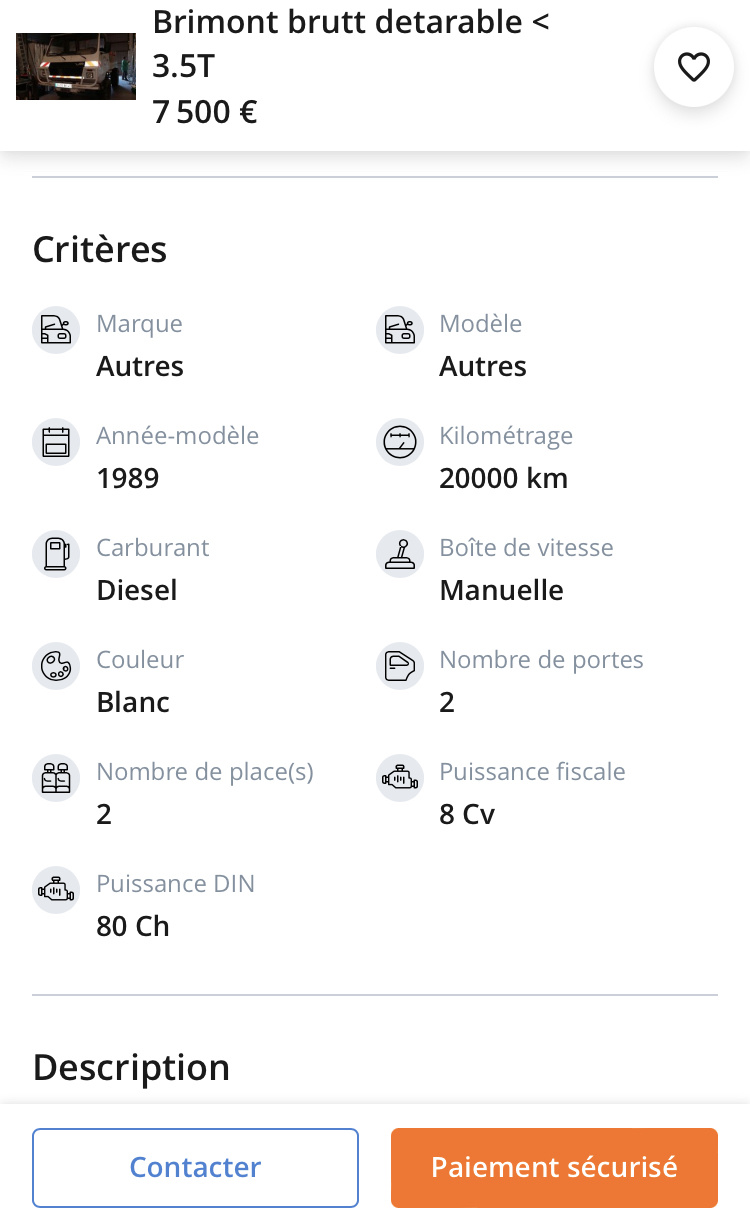
Task: Click the Carburant fuel pump icon
Action: pos(56,554)
